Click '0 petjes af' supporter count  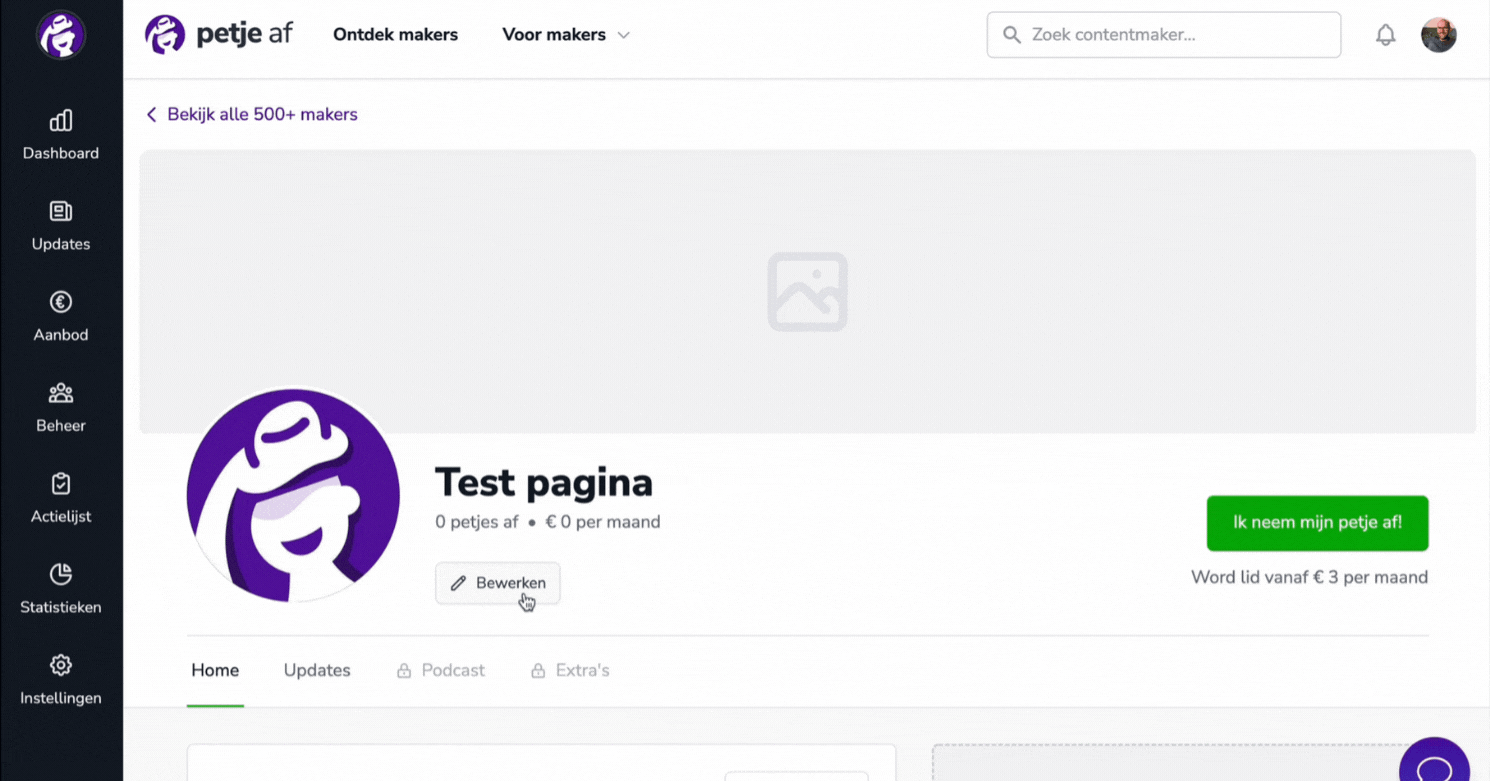pyautogui.click(x=477, y=522)
